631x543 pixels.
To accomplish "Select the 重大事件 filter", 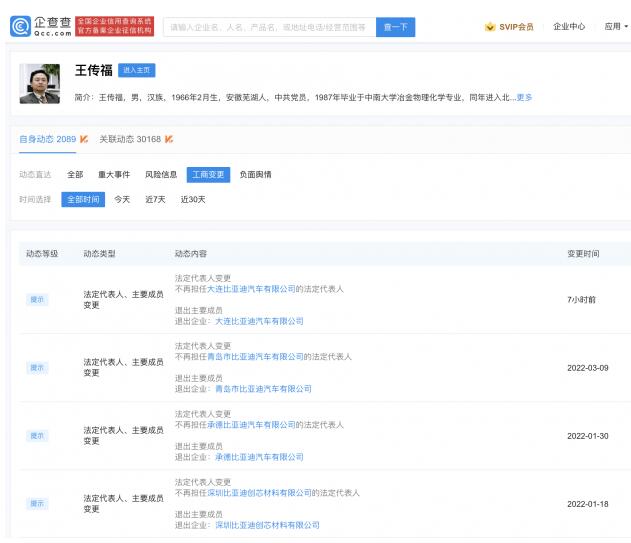I will tap(114, 175).
